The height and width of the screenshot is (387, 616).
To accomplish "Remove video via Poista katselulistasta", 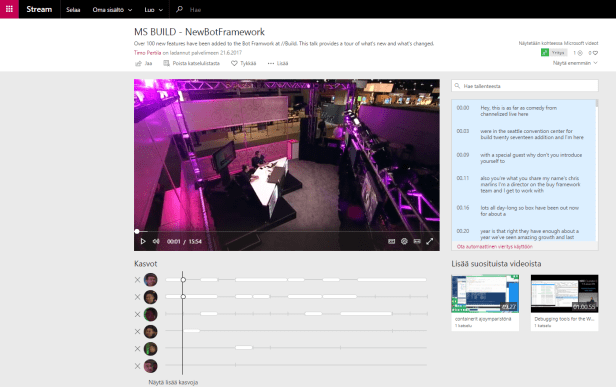I will tap(191, 63).
